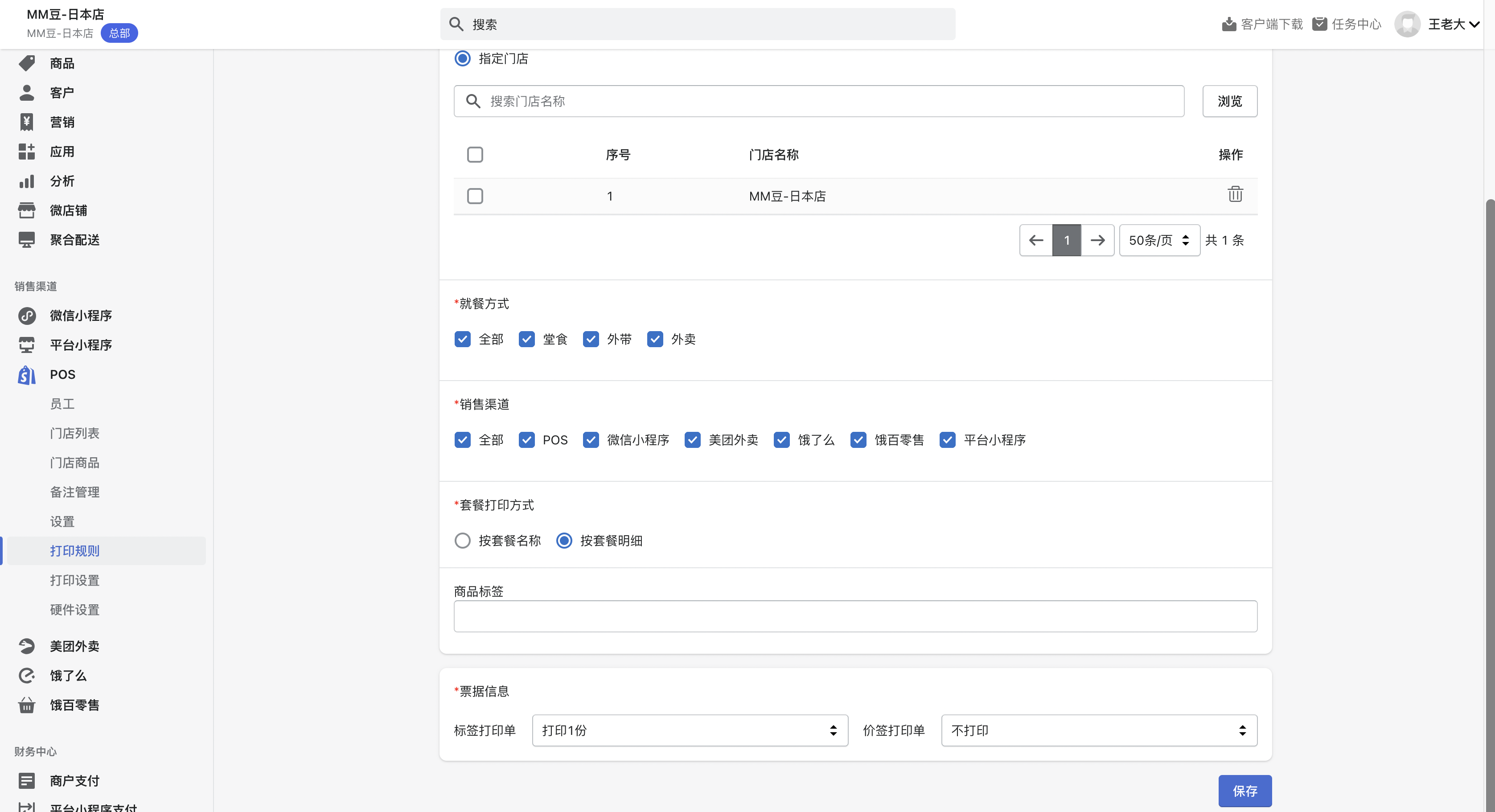Screen dimensions: 1495x812
Task: Click 客户端下载 link text
Action: pyautogui.click(x=1272, y=25)
